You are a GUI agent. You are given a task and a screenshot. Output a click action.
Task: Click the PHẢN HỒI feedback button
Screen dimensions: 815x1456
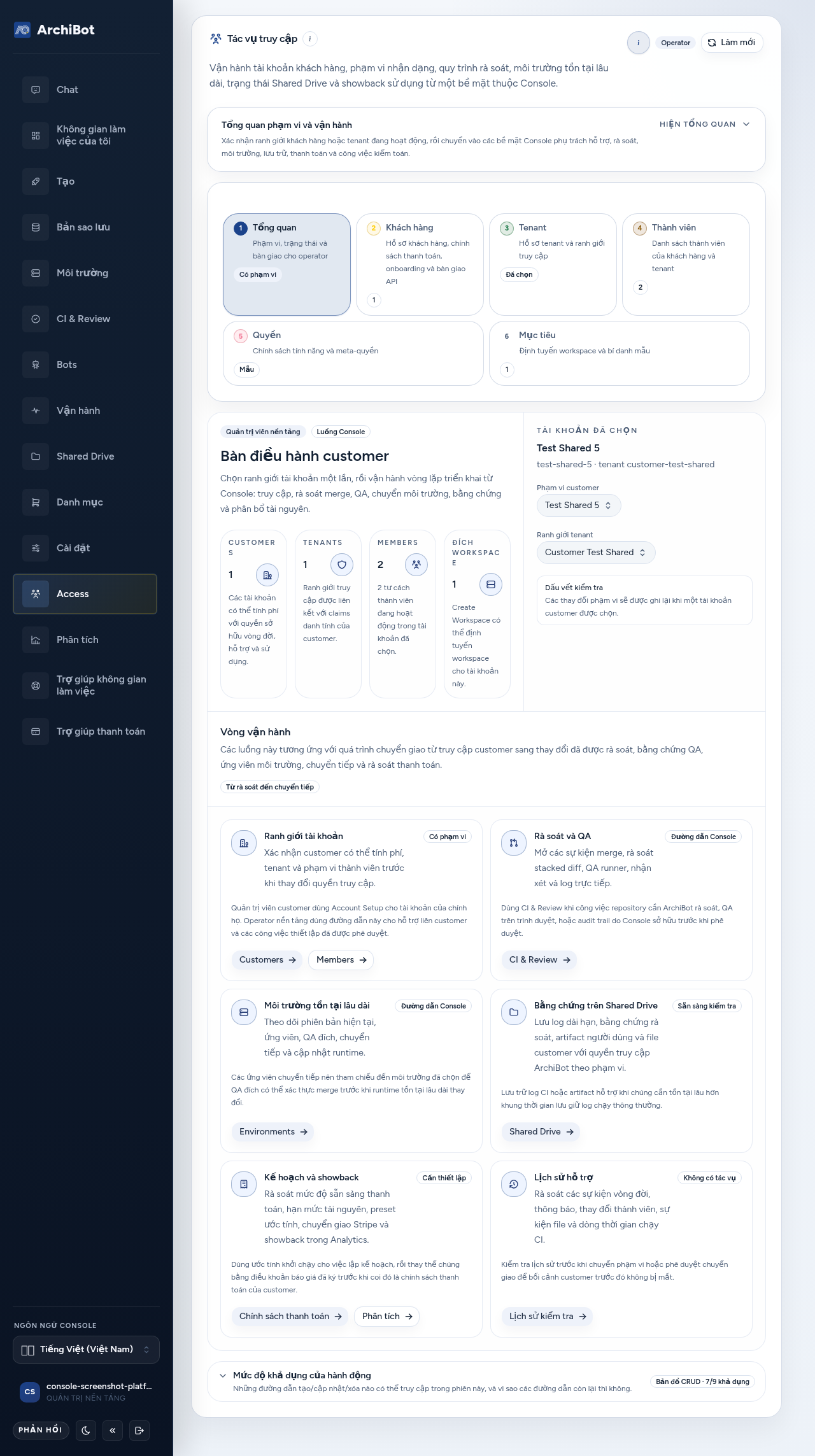click(40, 1430)
